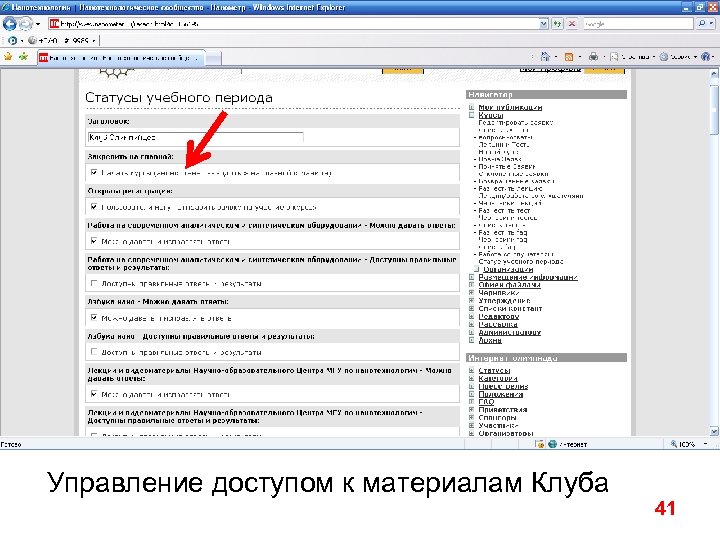Go back with the browser Back arrow
720x540 pixels.
[x=10, y=23]
